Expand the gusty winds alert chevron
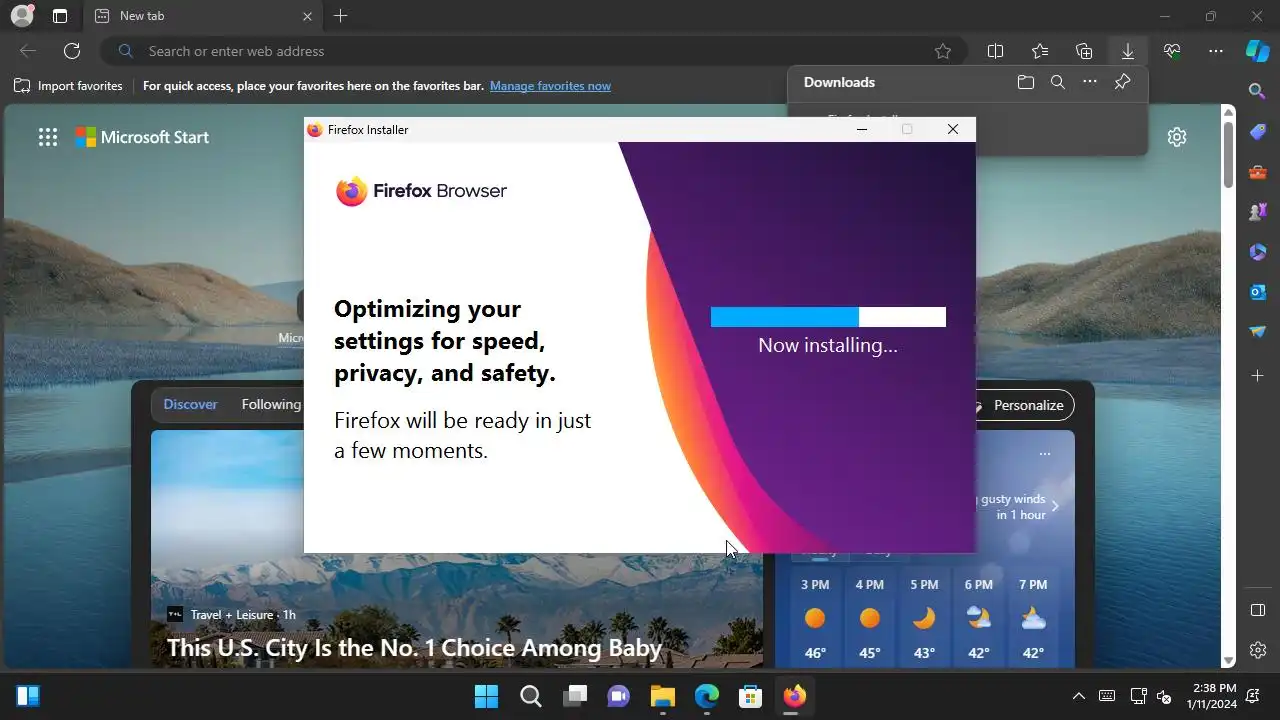 pyautogui.click(x=1054, y=506)
